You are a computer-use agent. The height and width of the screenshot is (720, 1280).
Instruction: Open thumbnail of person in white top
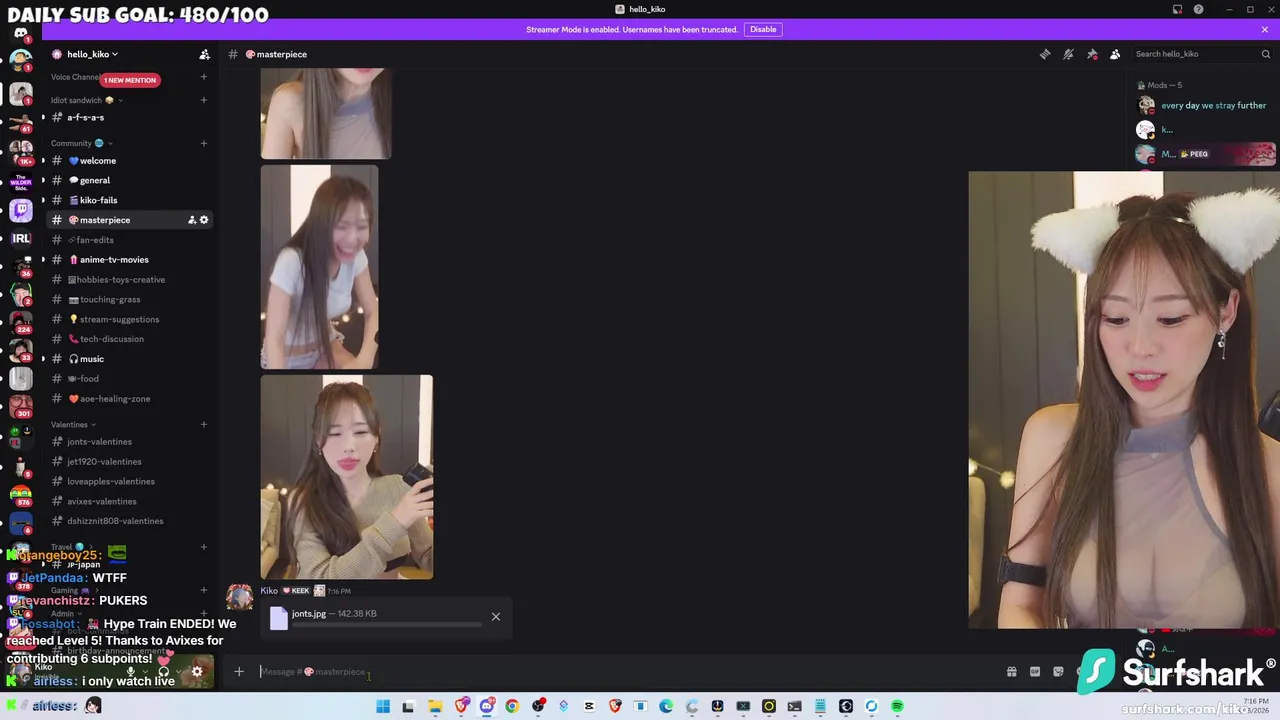320,267
